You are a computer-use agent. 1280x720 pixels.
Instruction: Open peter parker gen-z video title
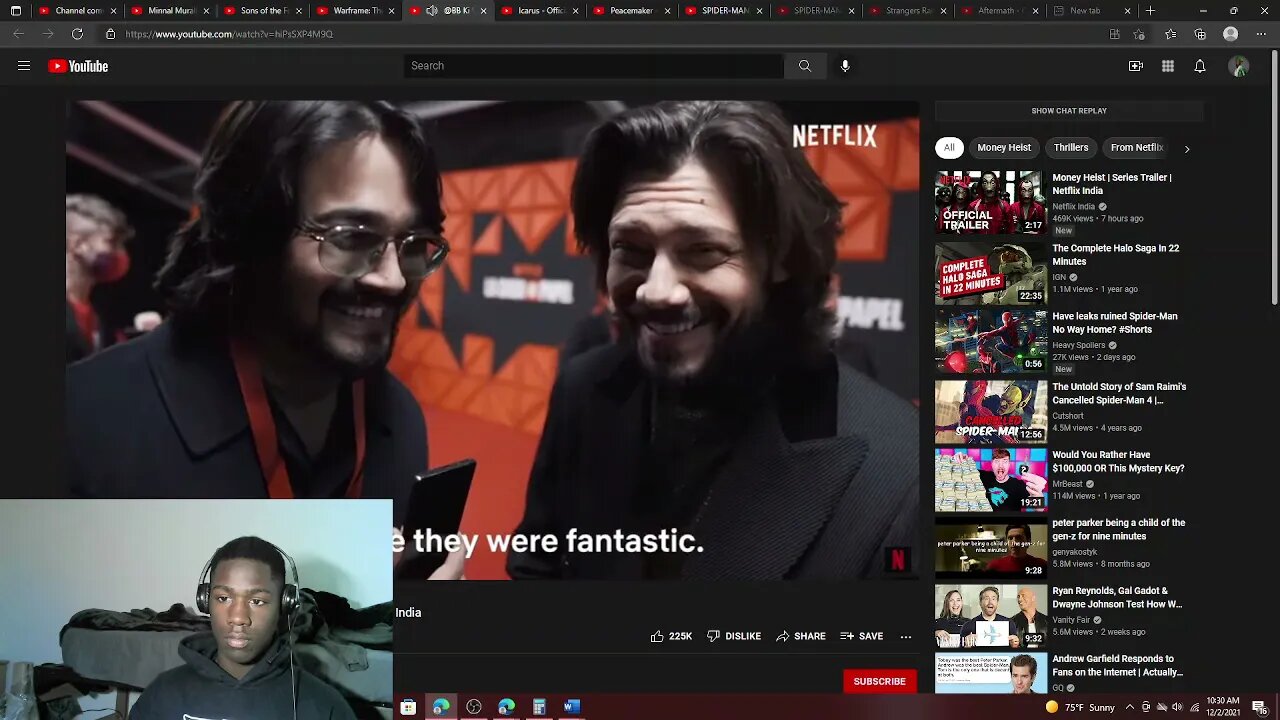[1118, 529]
